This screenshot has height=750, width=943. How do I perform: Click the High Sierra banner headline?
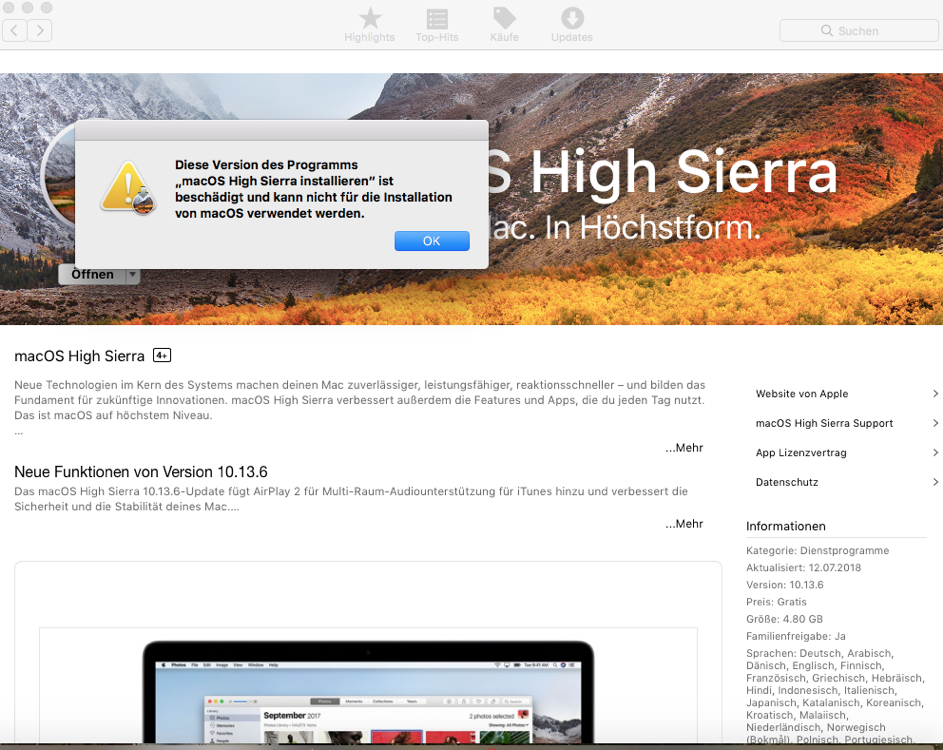[x=662, y=172]
